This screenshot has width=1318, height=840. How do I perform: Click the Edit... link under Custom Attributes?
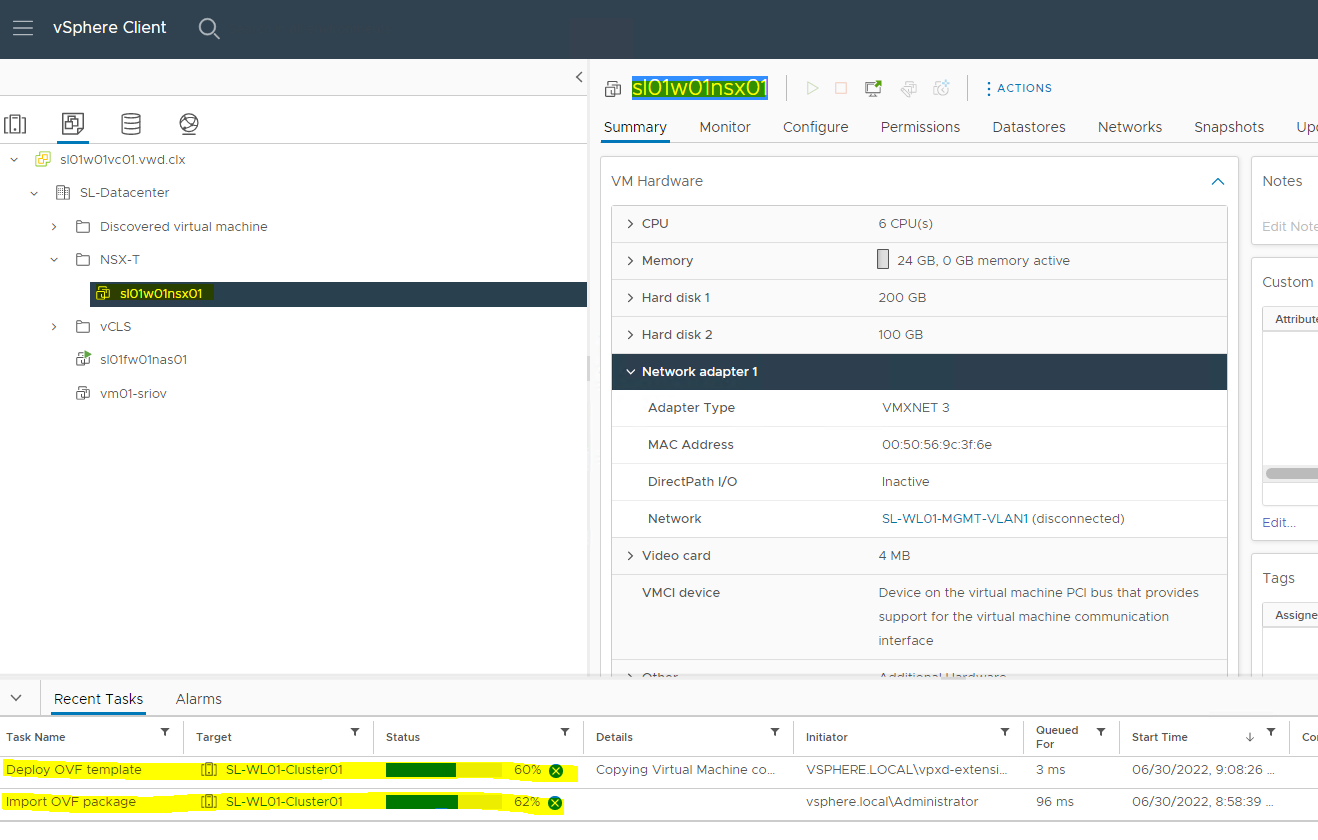[x=1279, y=522]
